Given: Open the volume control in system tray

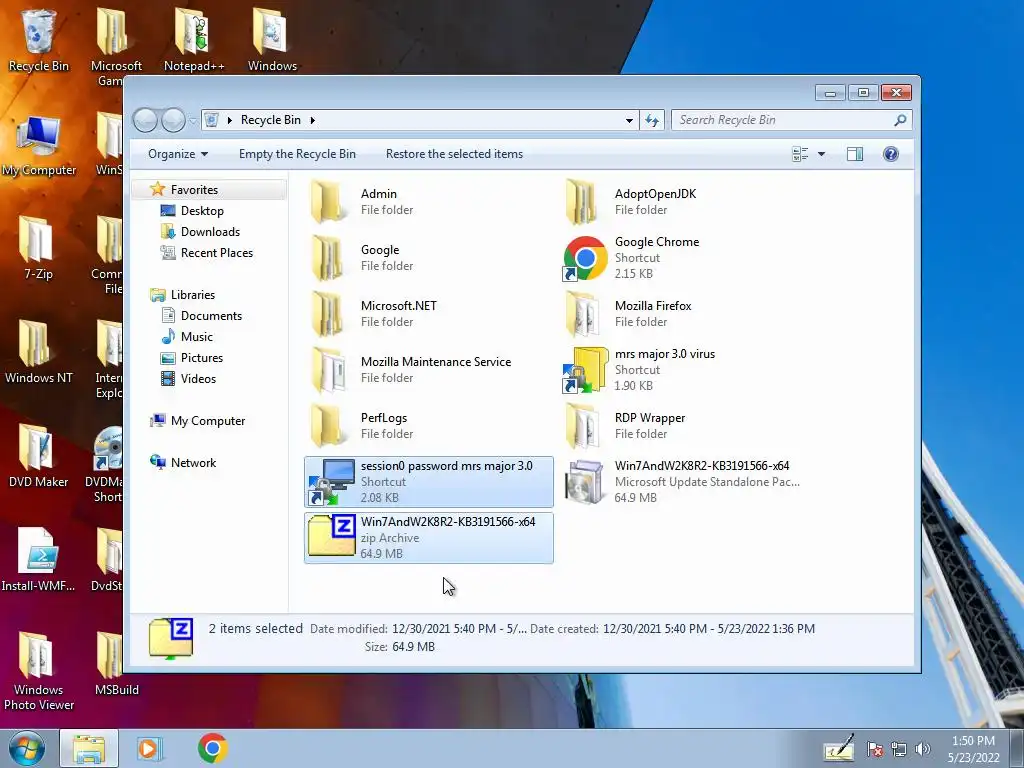Looking at the screenshot, I should pyautogui.click(x=922, y=749).
